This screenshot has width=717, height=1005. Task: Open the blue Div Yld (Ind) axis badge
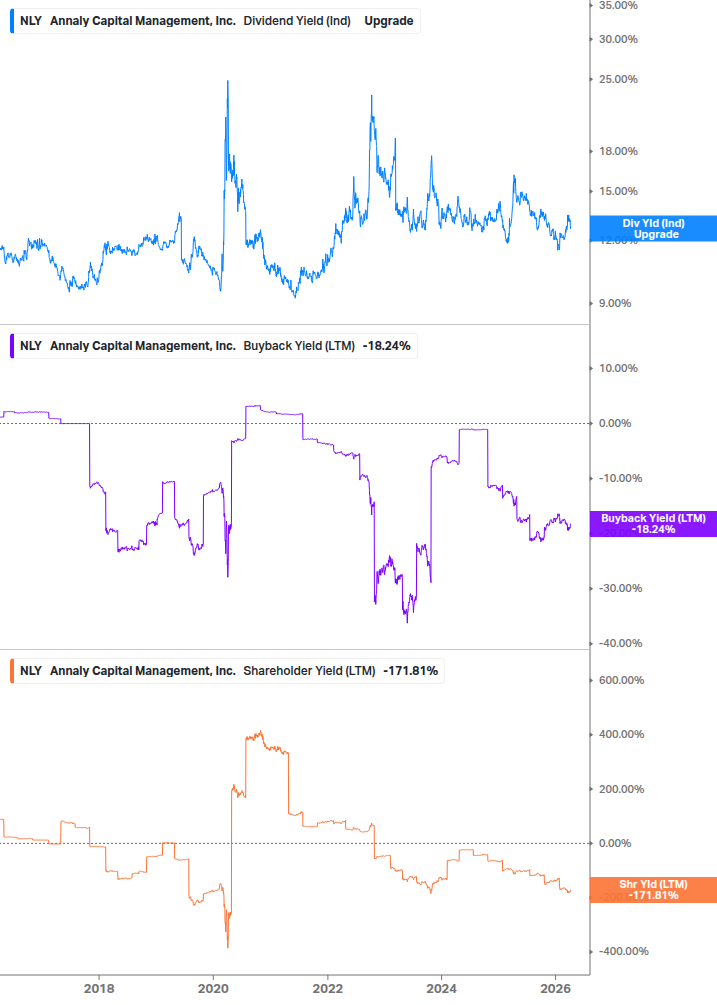653,228
